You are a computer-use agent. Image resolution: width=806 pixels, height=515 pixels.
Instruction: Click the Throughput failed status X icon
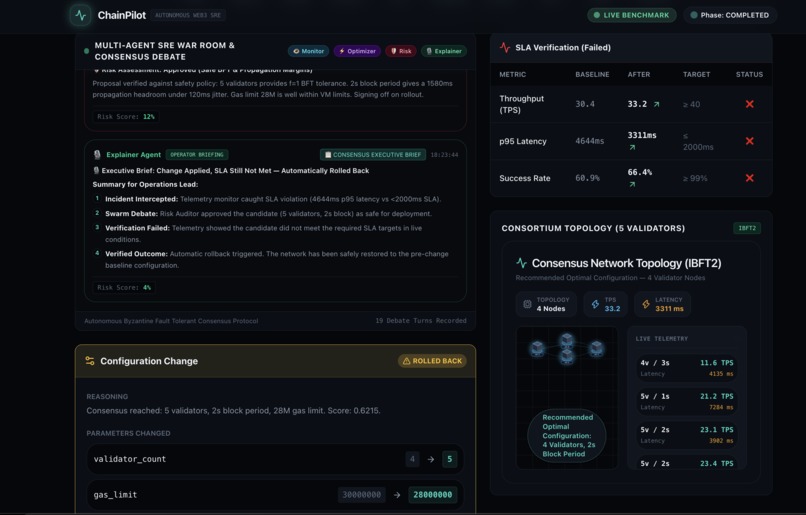[x=749, y=104]
